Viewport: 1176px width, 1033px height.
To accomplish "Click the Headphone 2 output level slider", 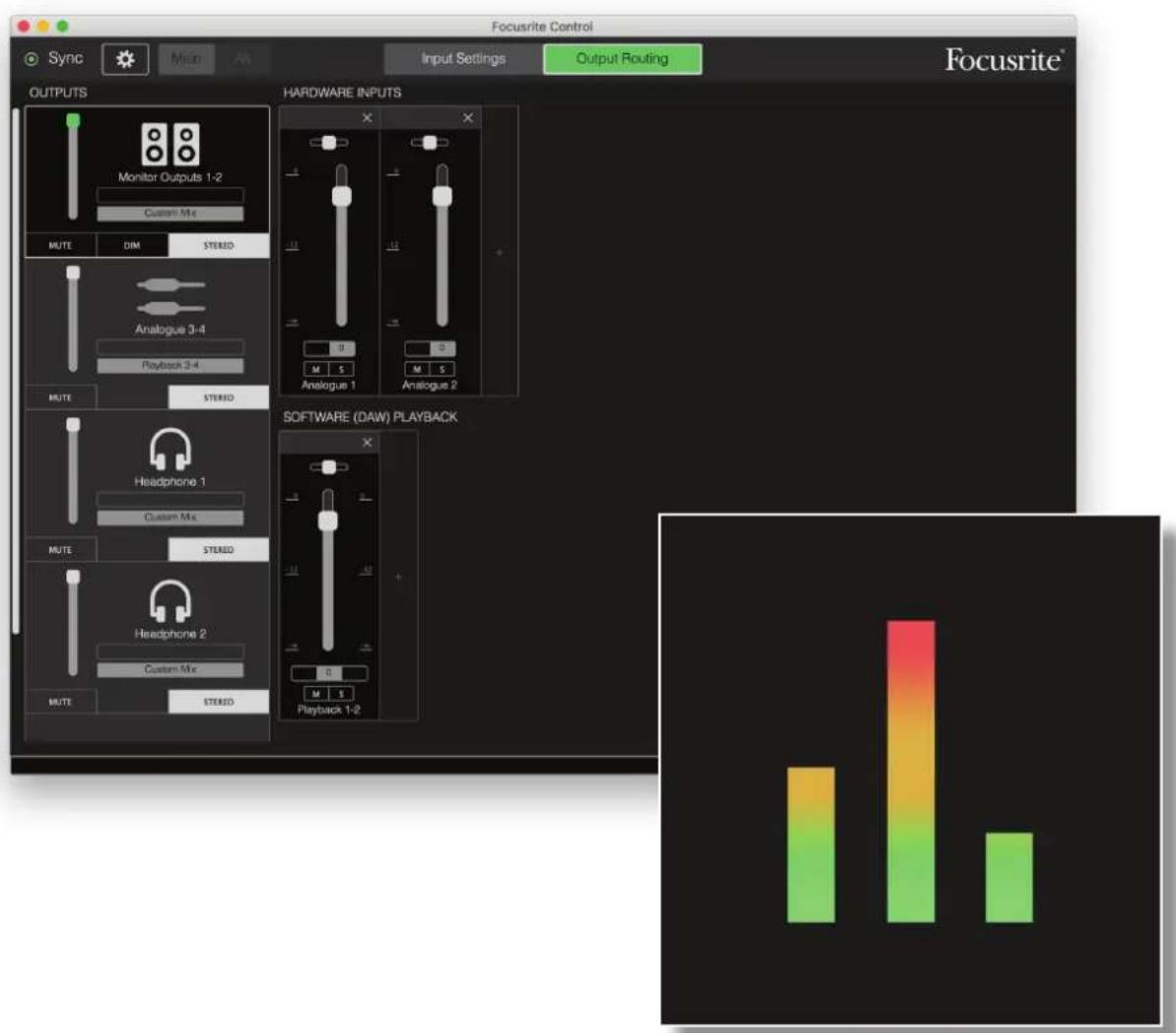I will pos(73,623).
